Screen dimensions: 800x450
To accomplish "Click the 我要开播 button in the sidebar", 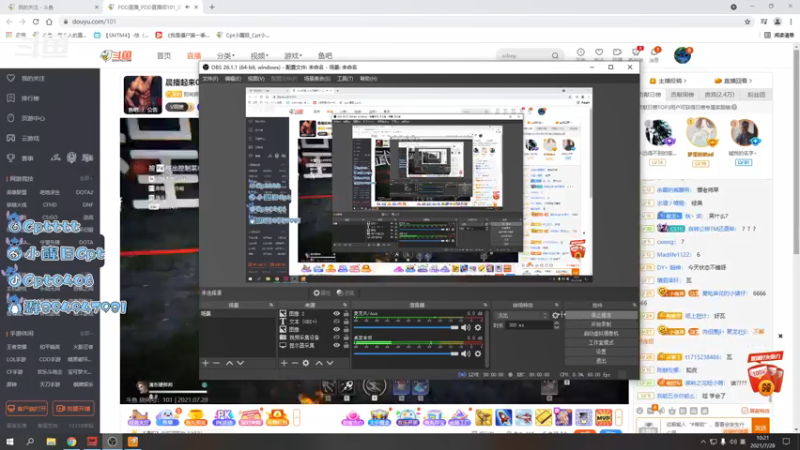I will [73, 409].
